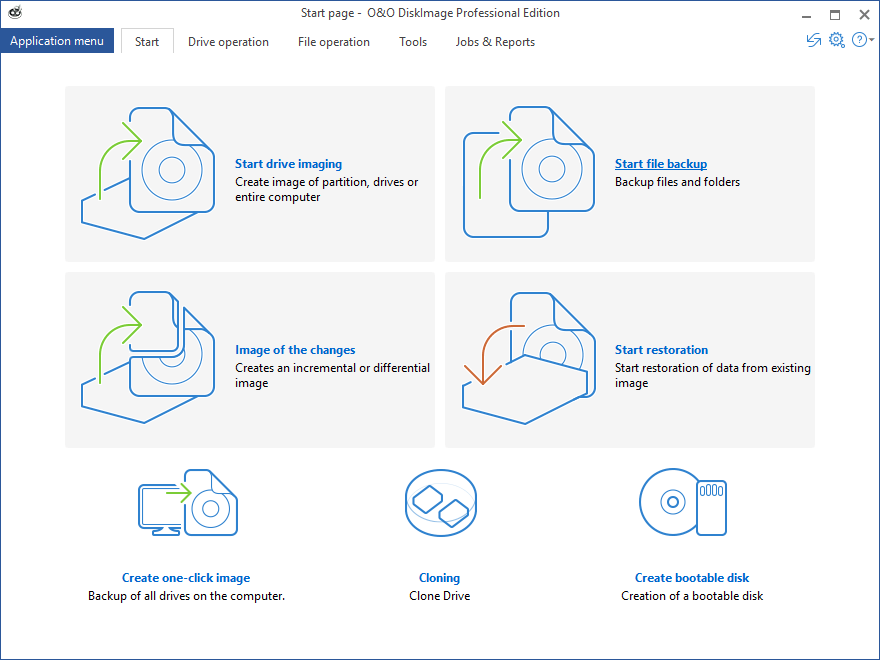880x660 pixels.
Task: Click the O&O DiskImage logo icon
Action: click(x=14, y=13)
